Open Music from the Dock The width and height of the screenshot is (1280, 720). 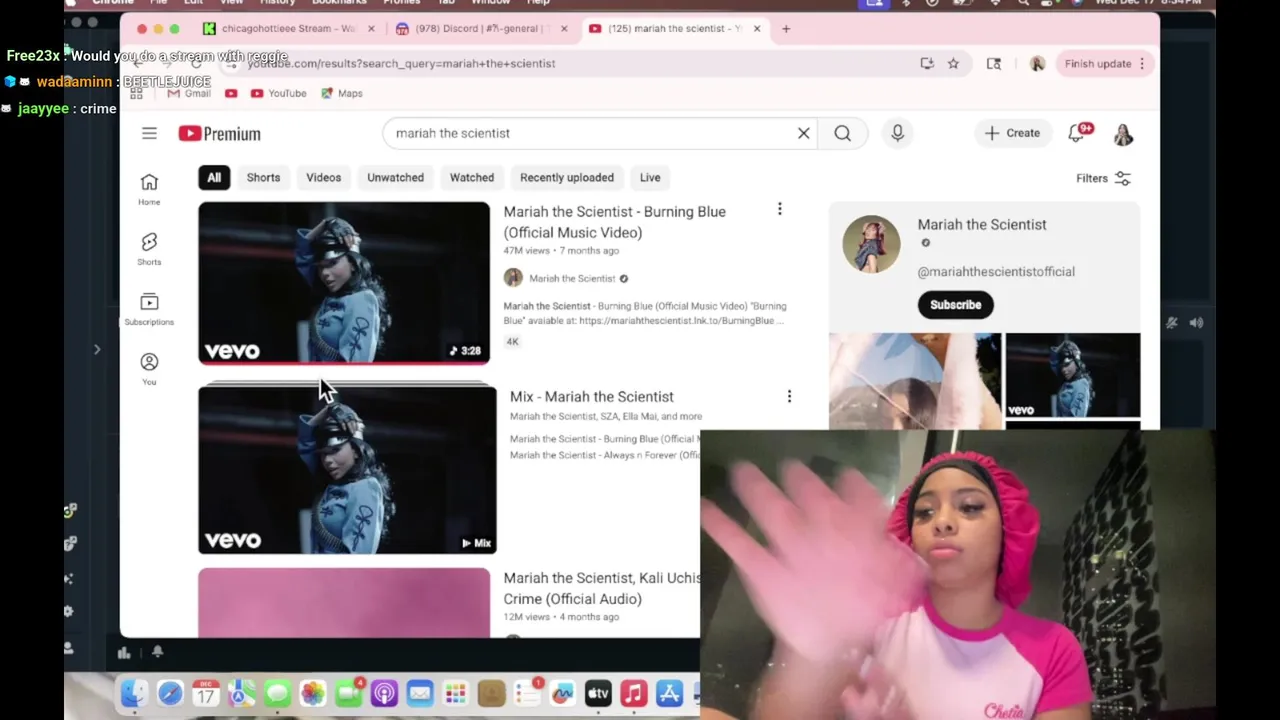(x=633, y=693)
